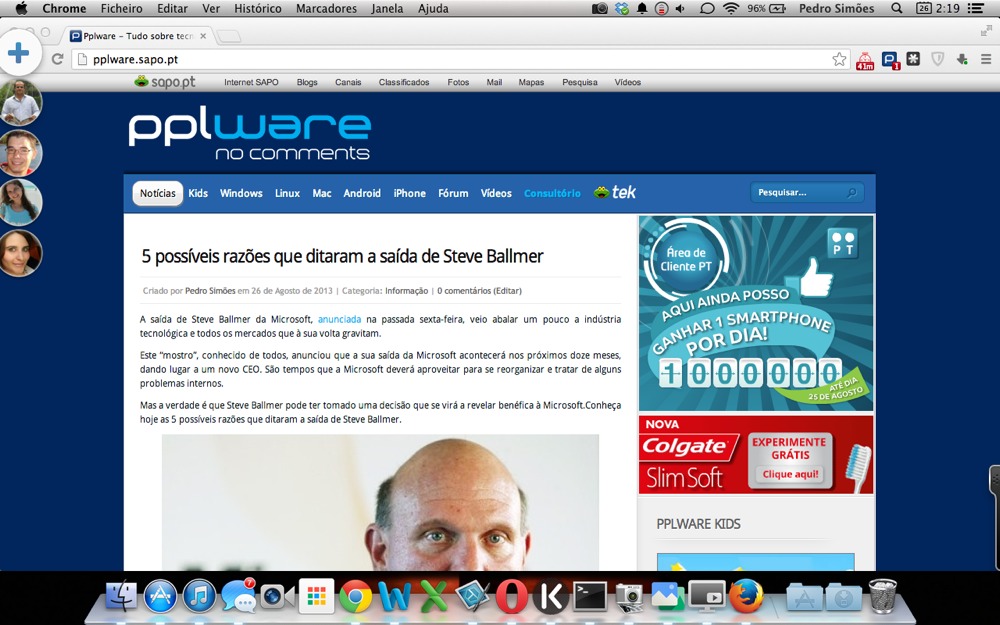Launch Opera browser from the dock
Viewport: 1000px width, 625px height.
(x=511, y=597)
